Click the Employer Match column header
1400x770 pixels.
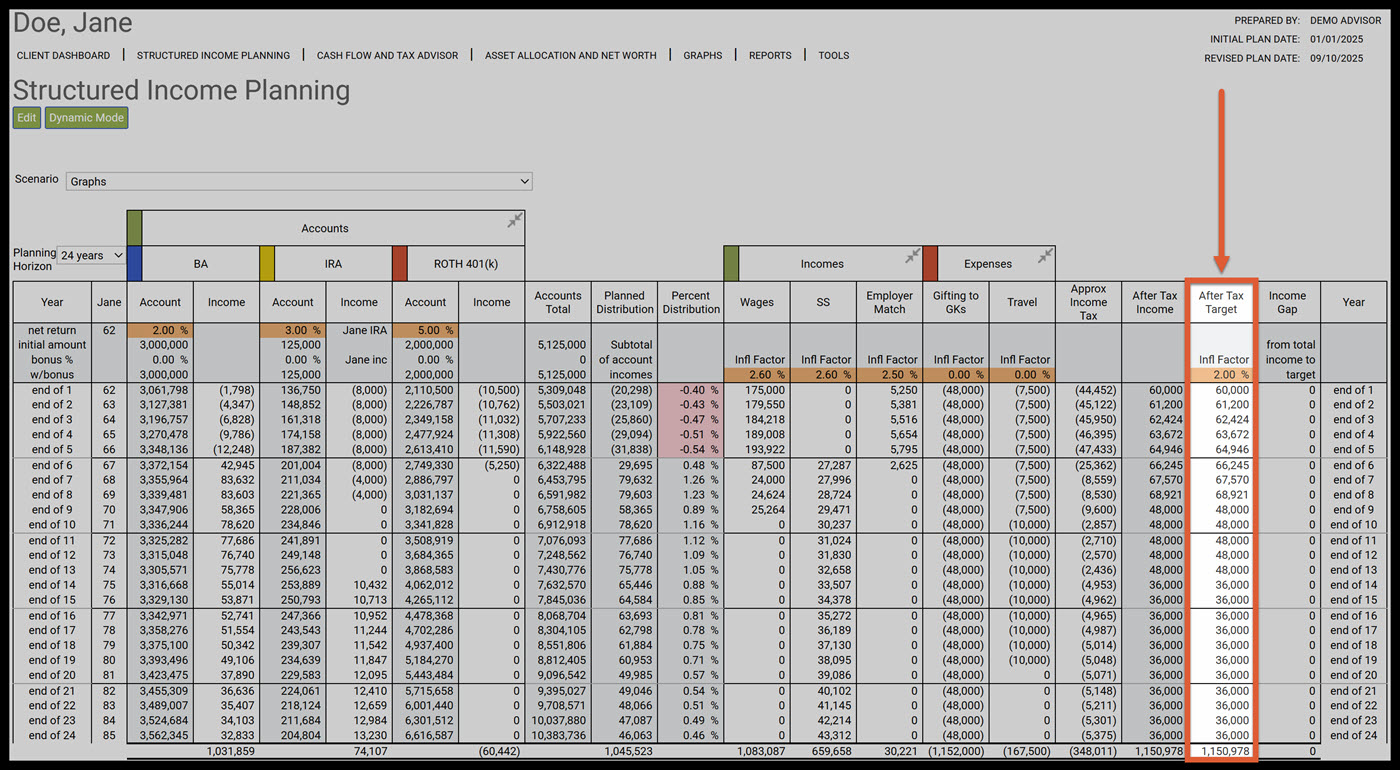tap(890, 302)
